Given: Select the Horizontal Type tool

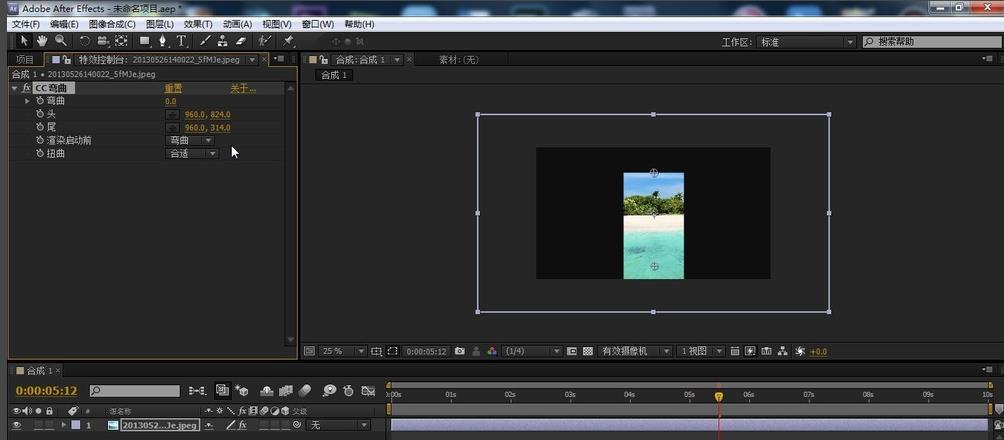Looking at the screenshot, I should point(182,41).
